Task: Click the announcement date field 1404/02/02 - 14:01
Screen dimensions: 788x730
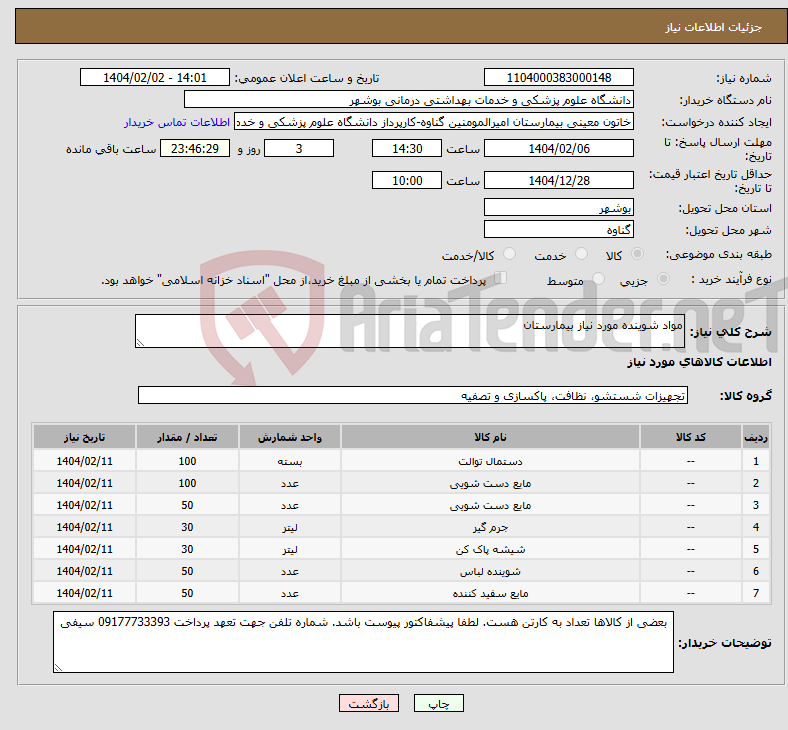Action: pyautogui.click(x=155, y=77)
